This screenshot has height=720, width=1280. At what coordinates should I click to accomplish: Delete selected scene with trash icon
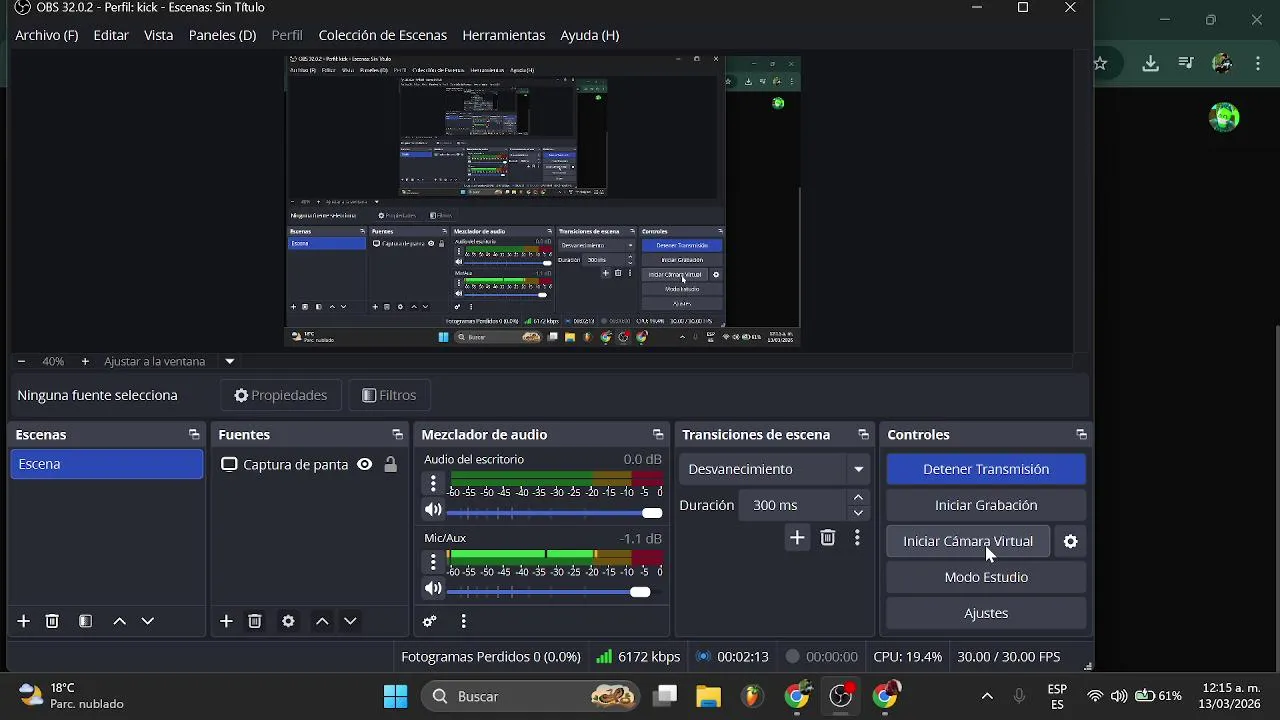pyautogui.click(x=53, y=621)
